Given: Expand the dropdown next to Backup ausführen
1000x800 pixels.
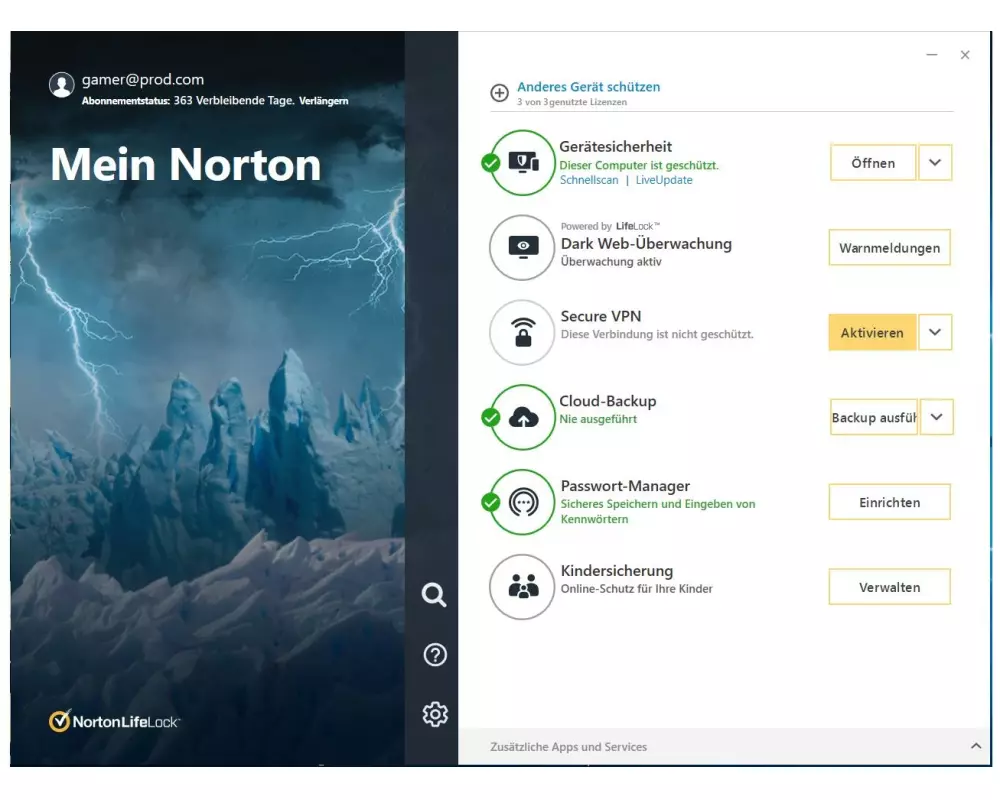Looking at the screenshot, I should [x=936, y=418].
